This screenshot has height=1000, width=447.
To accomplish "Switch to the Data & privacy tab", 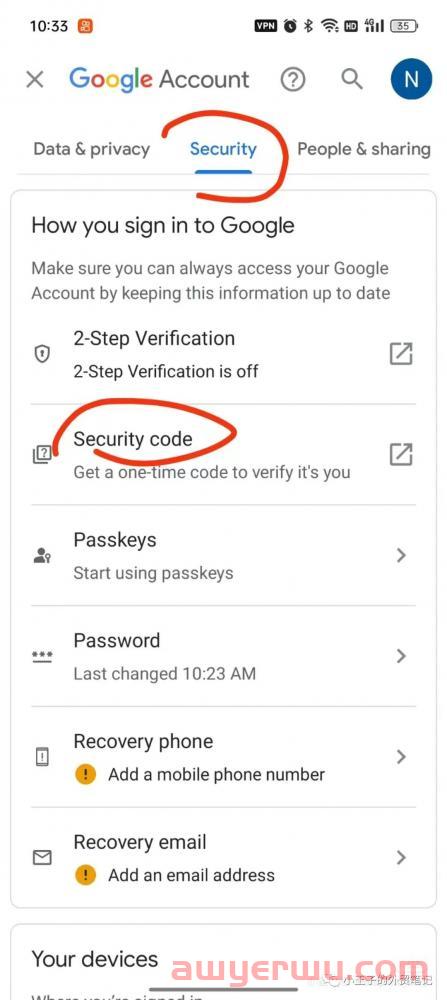I will click(91, 149).
